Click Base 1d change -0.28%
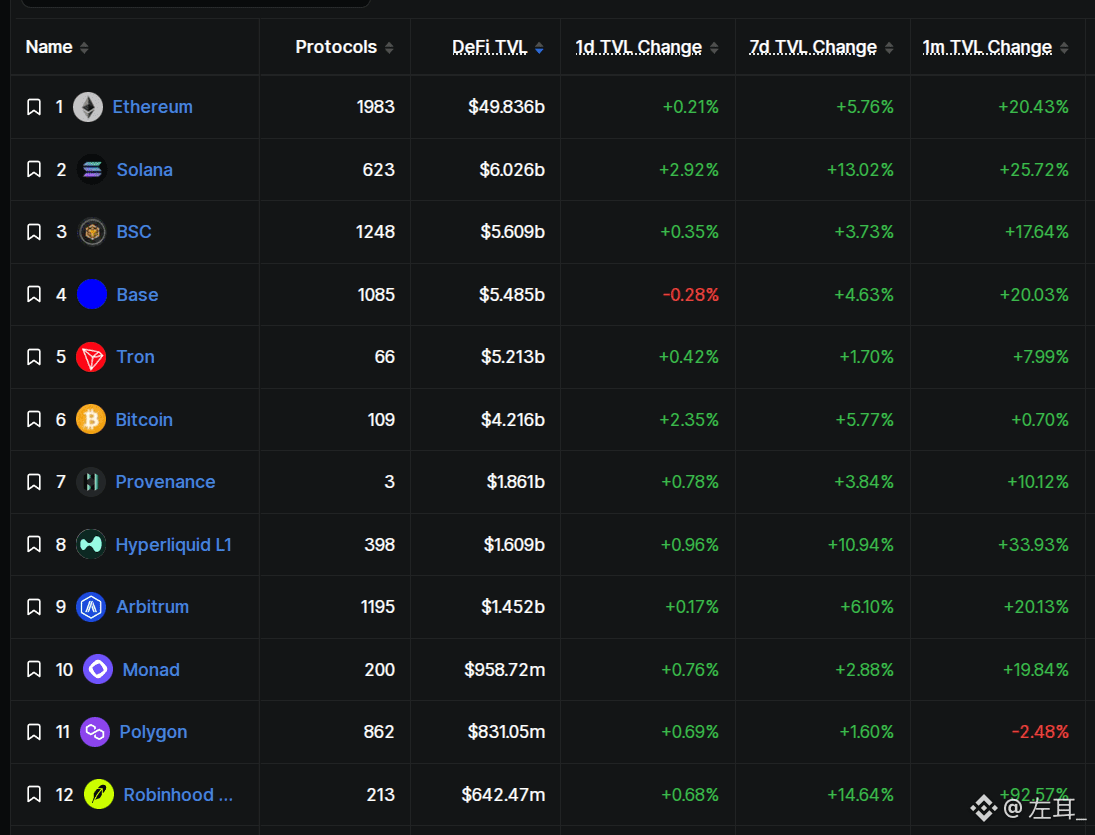 [x=691, y=295]
